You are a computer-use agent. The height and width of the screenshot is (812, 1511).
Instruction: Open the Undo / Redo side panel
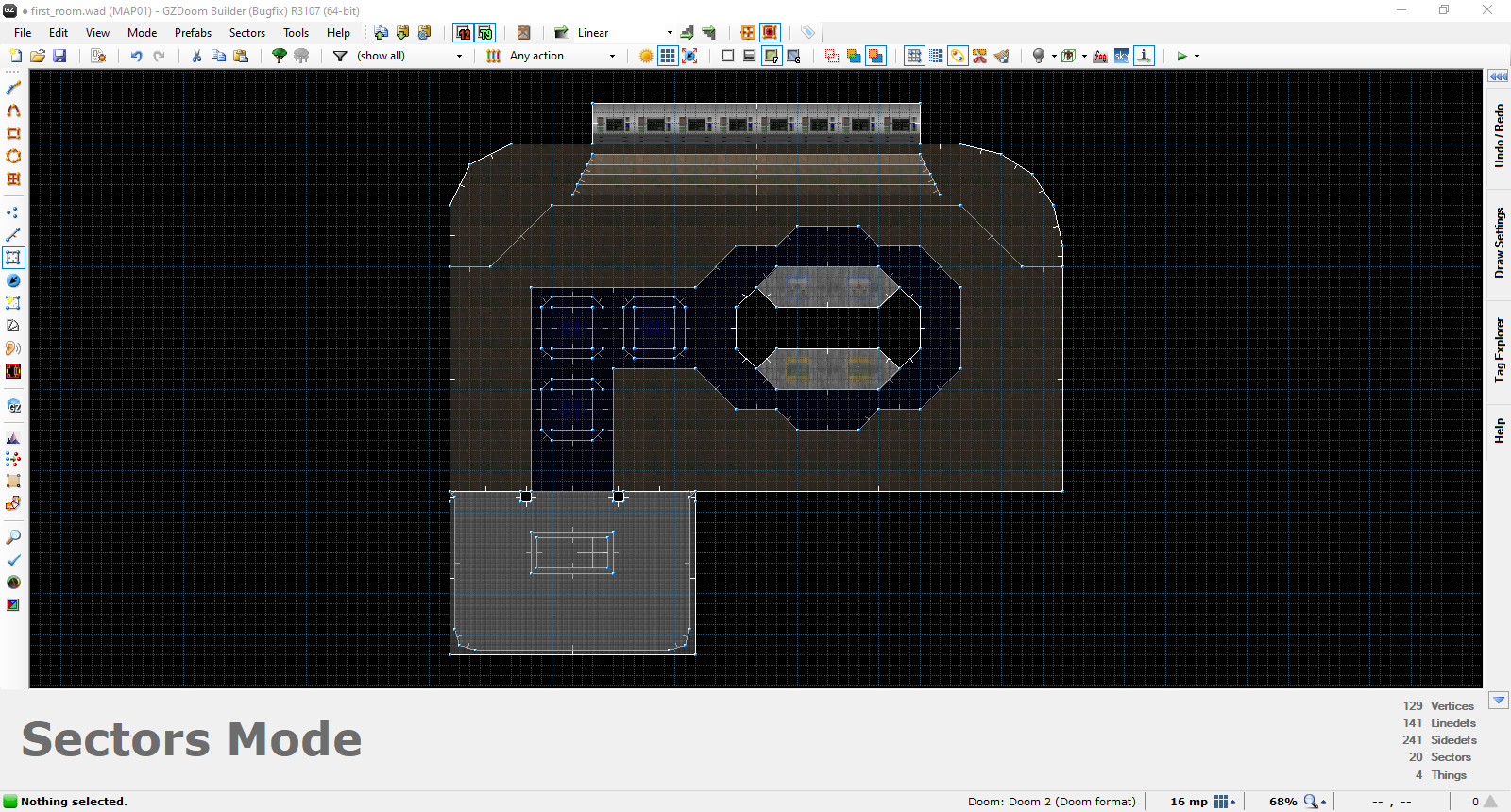pyautogui.click(x=1499, y=136)
